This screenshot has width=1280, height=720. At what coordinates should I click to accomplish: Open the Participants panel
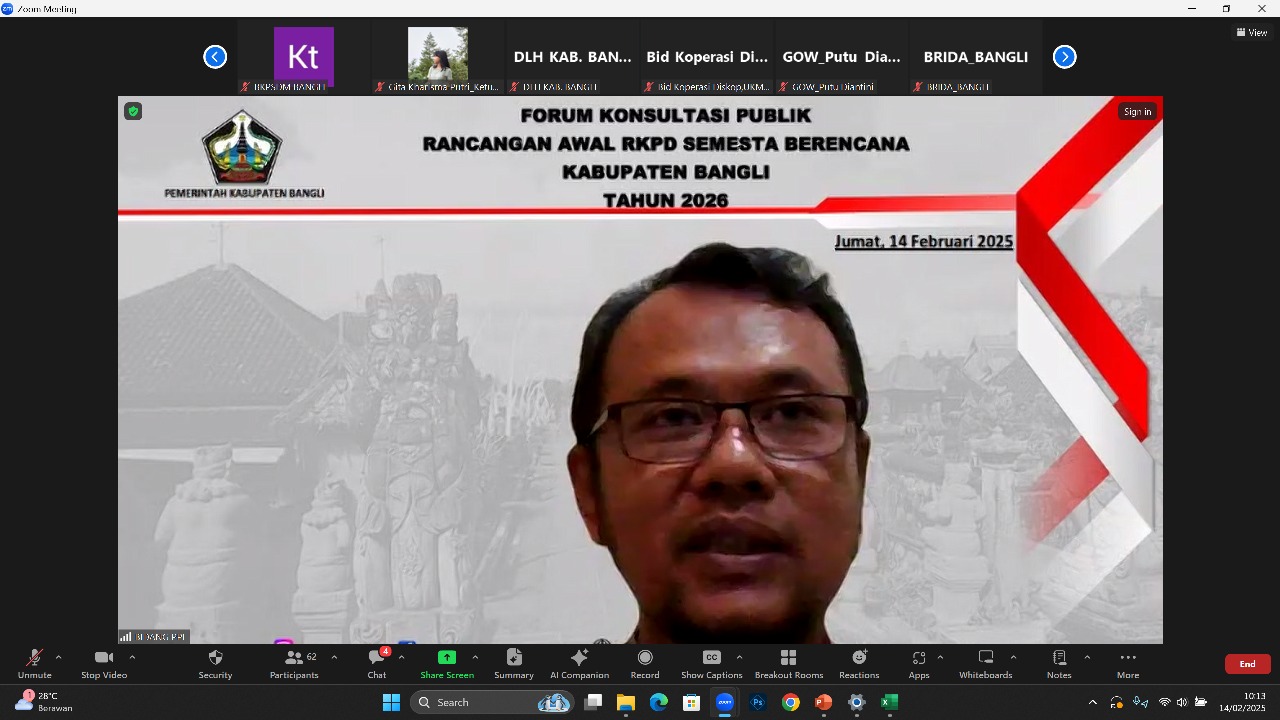coord(294,663)
